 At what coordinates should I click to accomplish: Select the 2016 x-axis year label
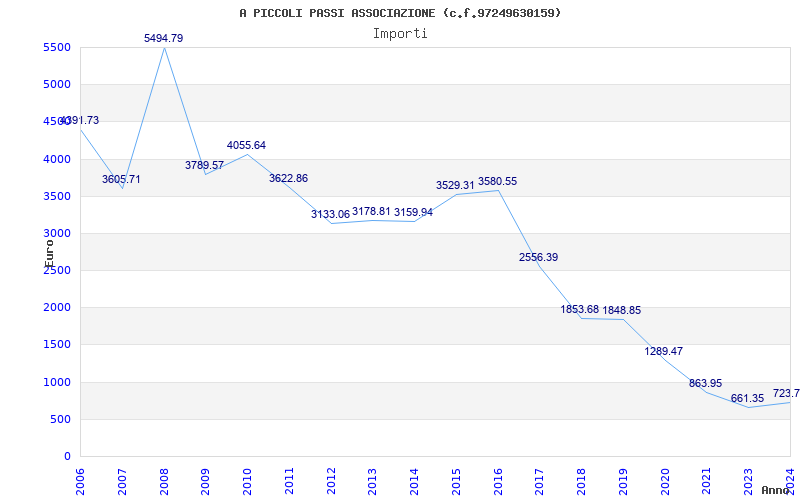tap(498, 480)
